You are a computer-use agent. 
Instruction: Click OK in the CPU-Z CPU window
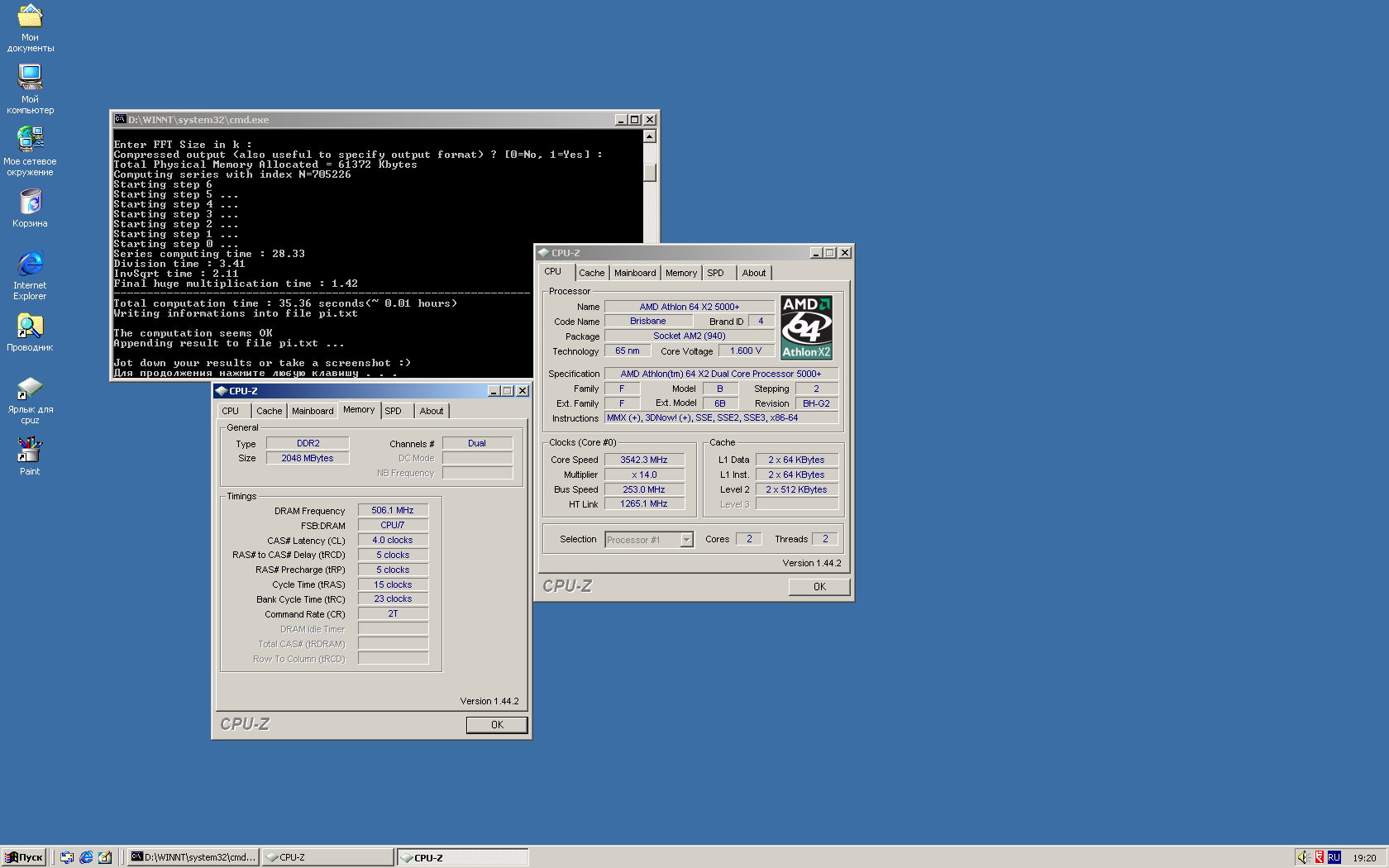[819, 586]
